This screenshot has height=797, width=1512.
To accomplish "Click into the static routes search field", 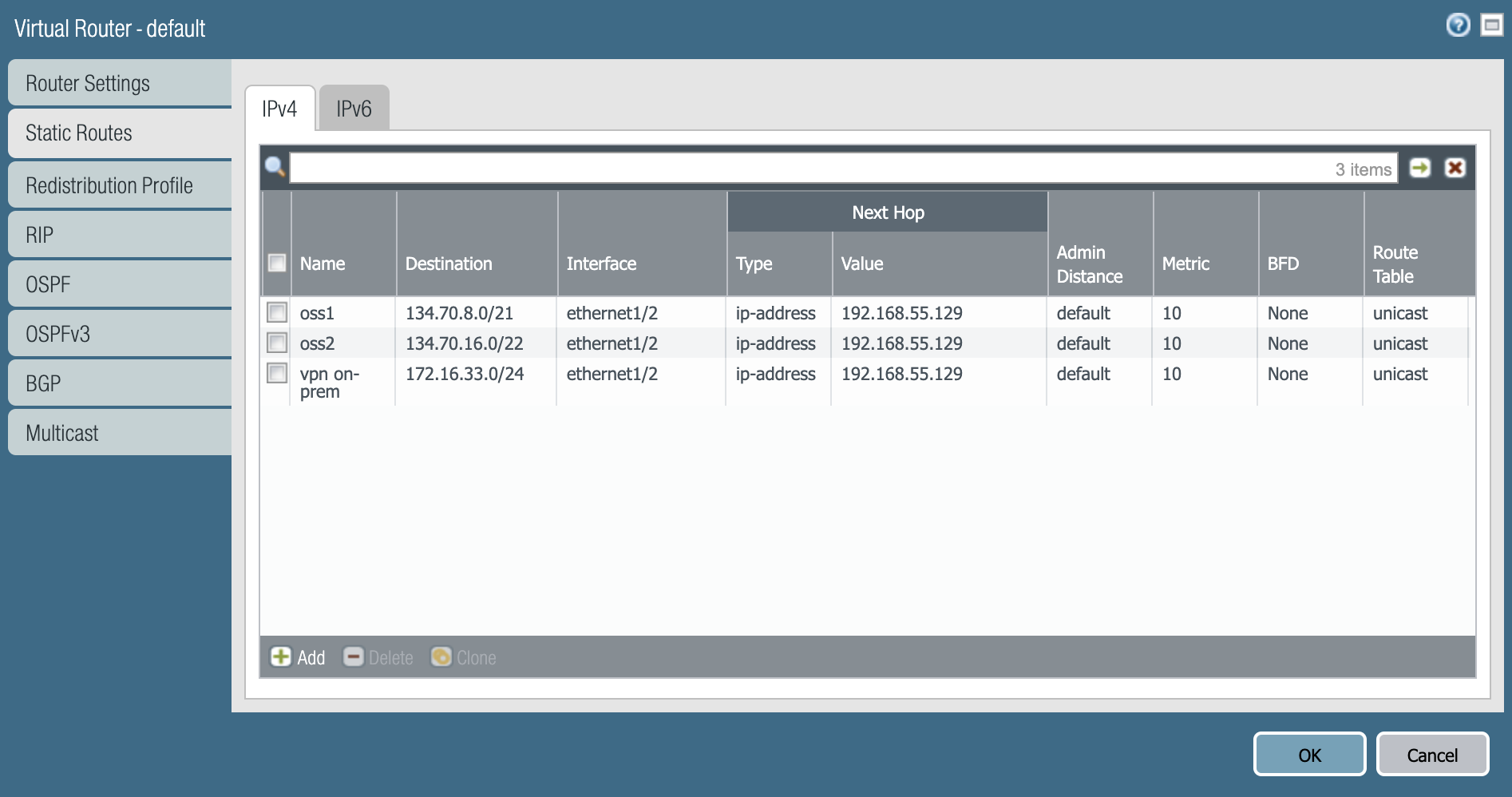I will (x=806, y=169).
